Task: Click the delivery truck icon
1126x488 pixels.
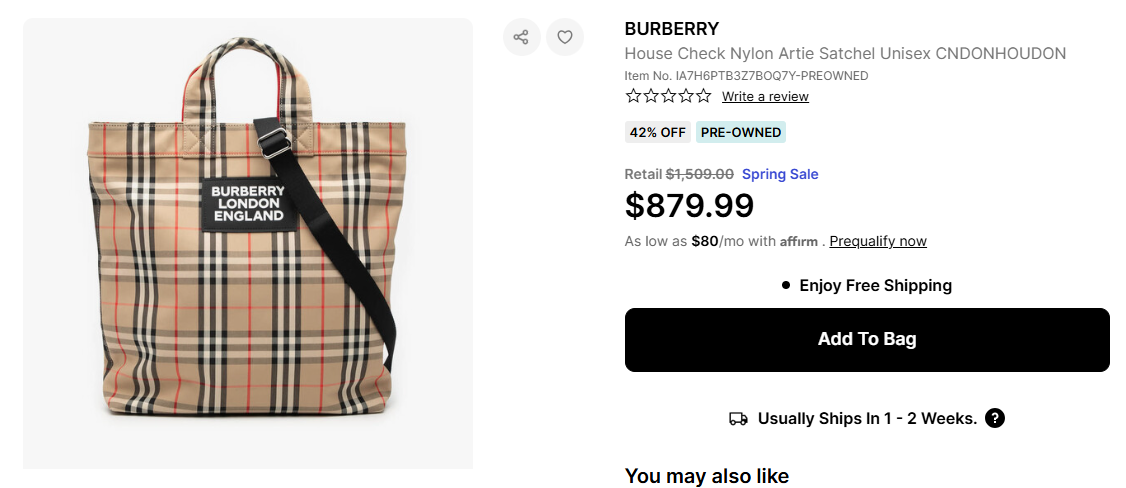Action: (x=738, y=419)
